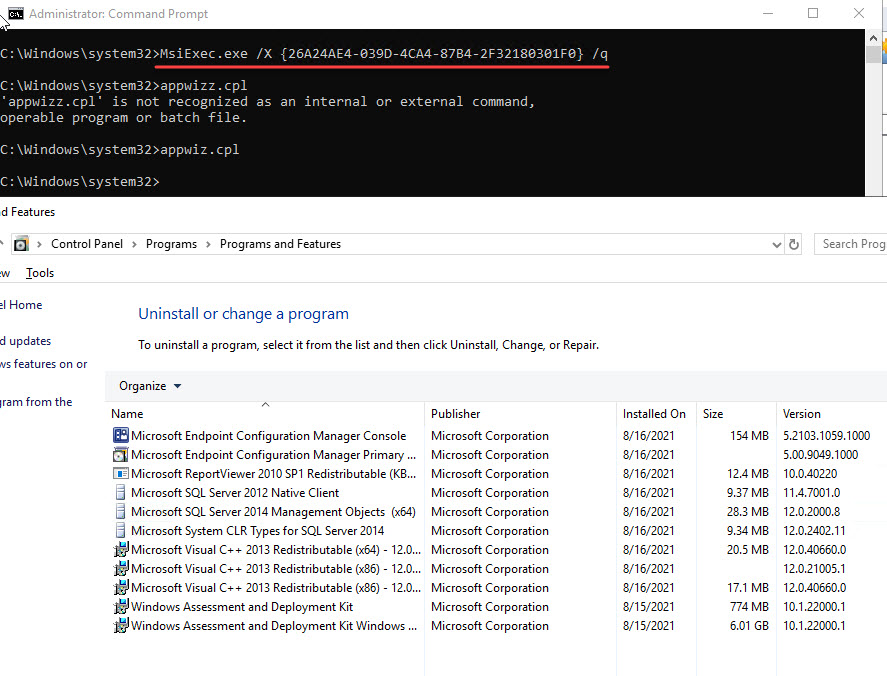The image size is (887, 676).
Task: Navigate to the Programs breadcrumb
Action: click(x=171, y=244)
